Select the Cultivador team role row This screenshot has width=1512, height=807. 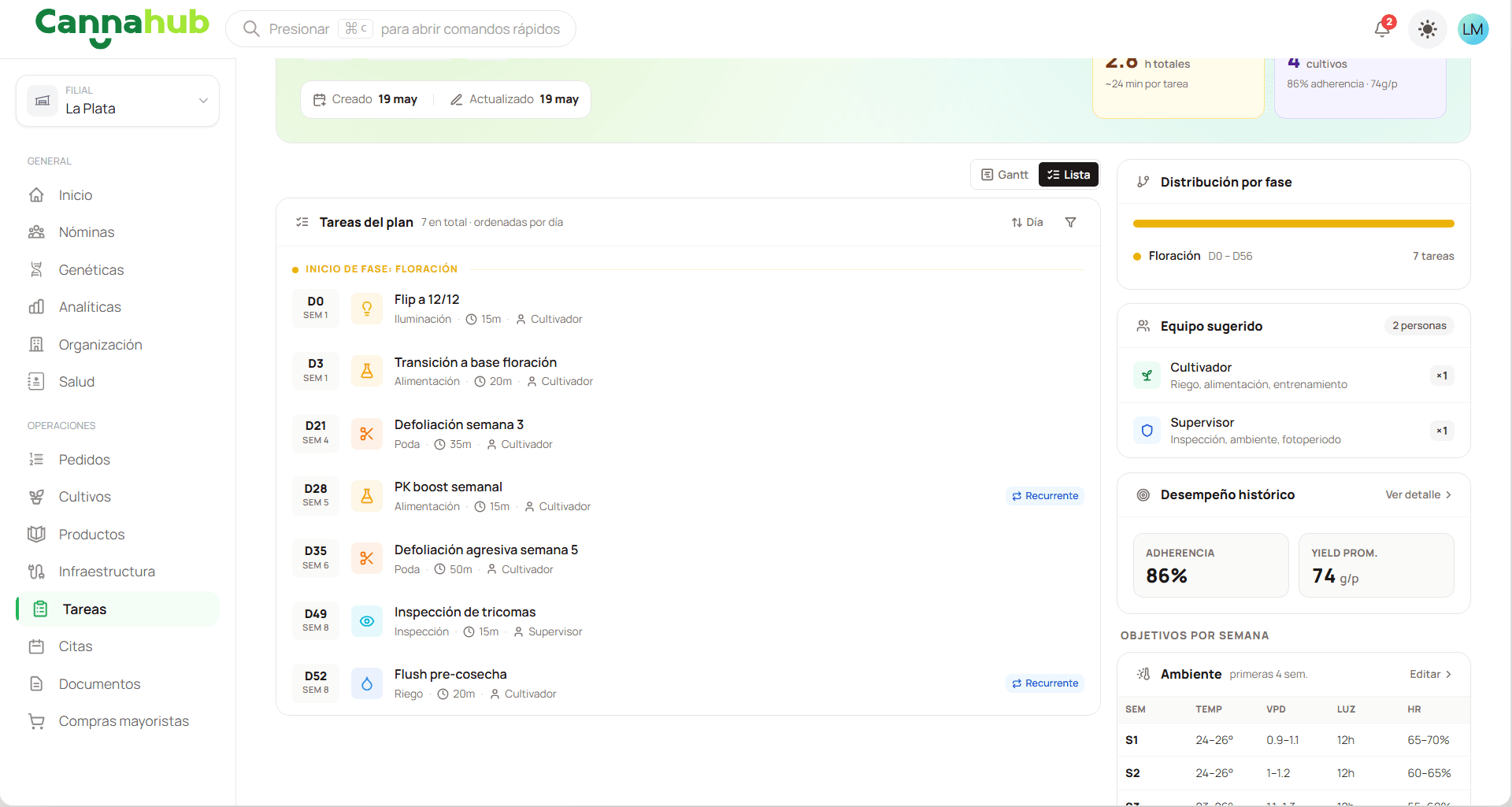[x=1293, y=376]
